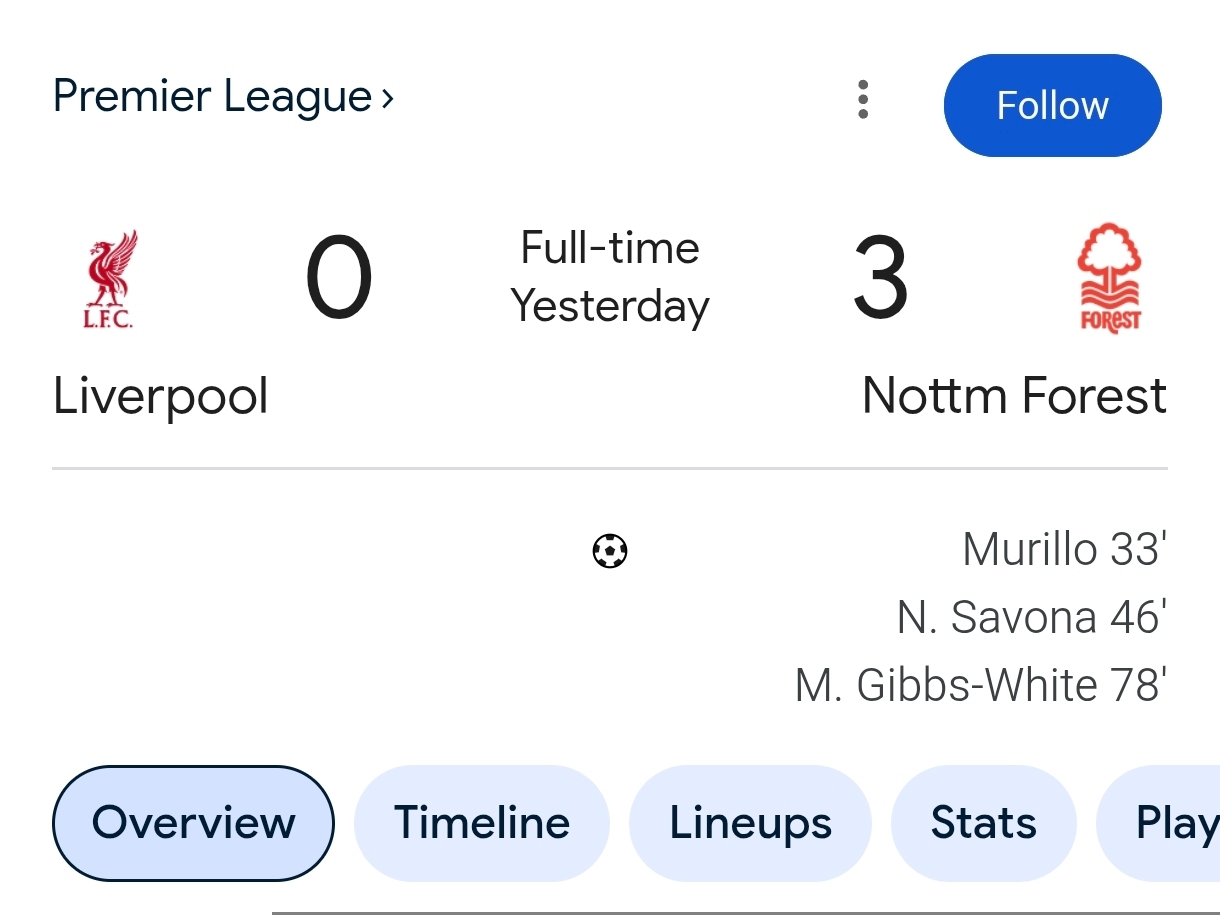Click Nottm Forest's score of 3

(x=880, y=279)
